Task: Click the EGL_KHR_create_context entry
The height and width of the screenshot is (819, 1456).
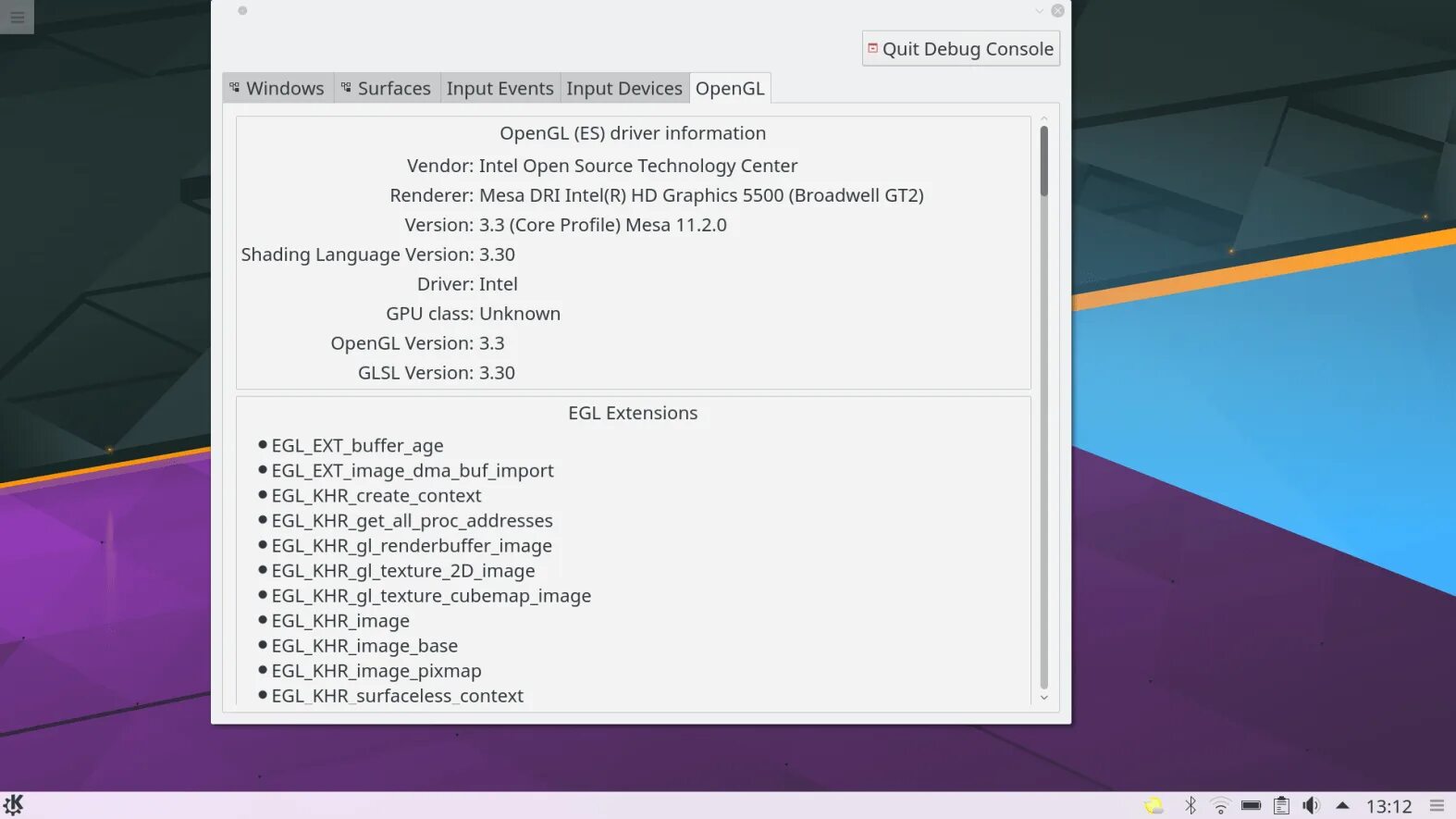Action: (376, 496)
